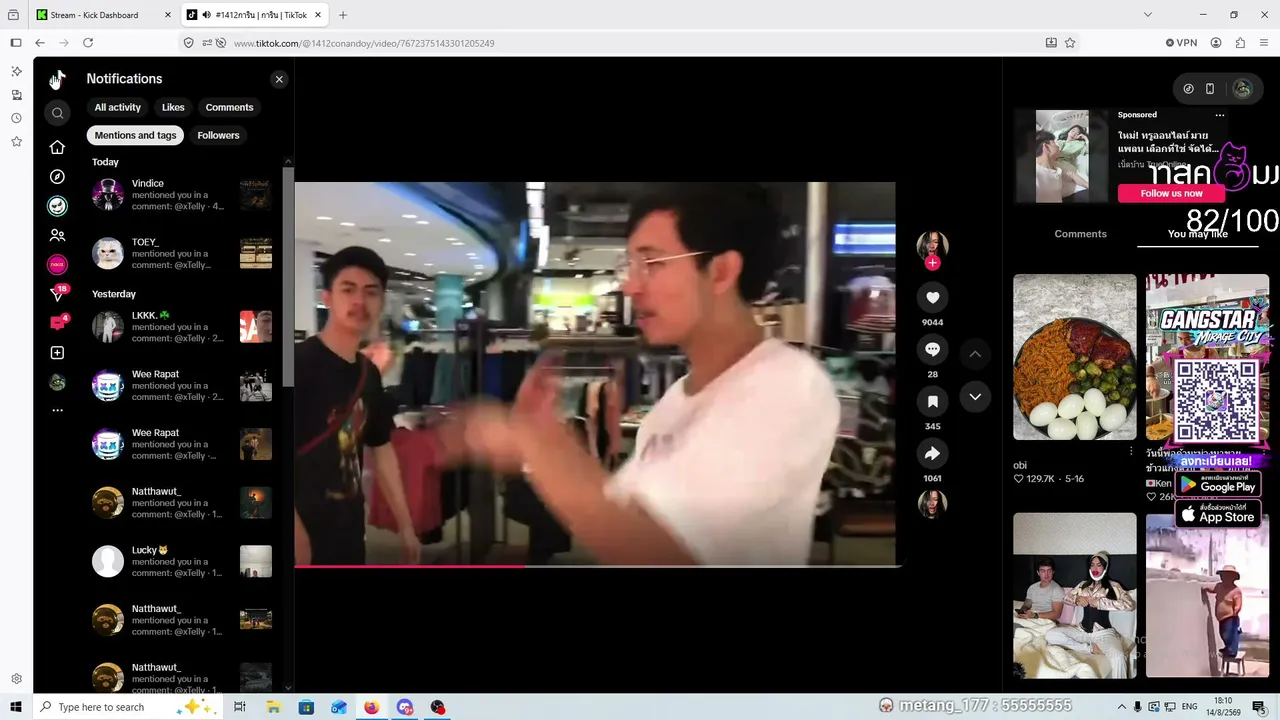Like the video with heart icon

pyautogui.click(x=932, y=297)
